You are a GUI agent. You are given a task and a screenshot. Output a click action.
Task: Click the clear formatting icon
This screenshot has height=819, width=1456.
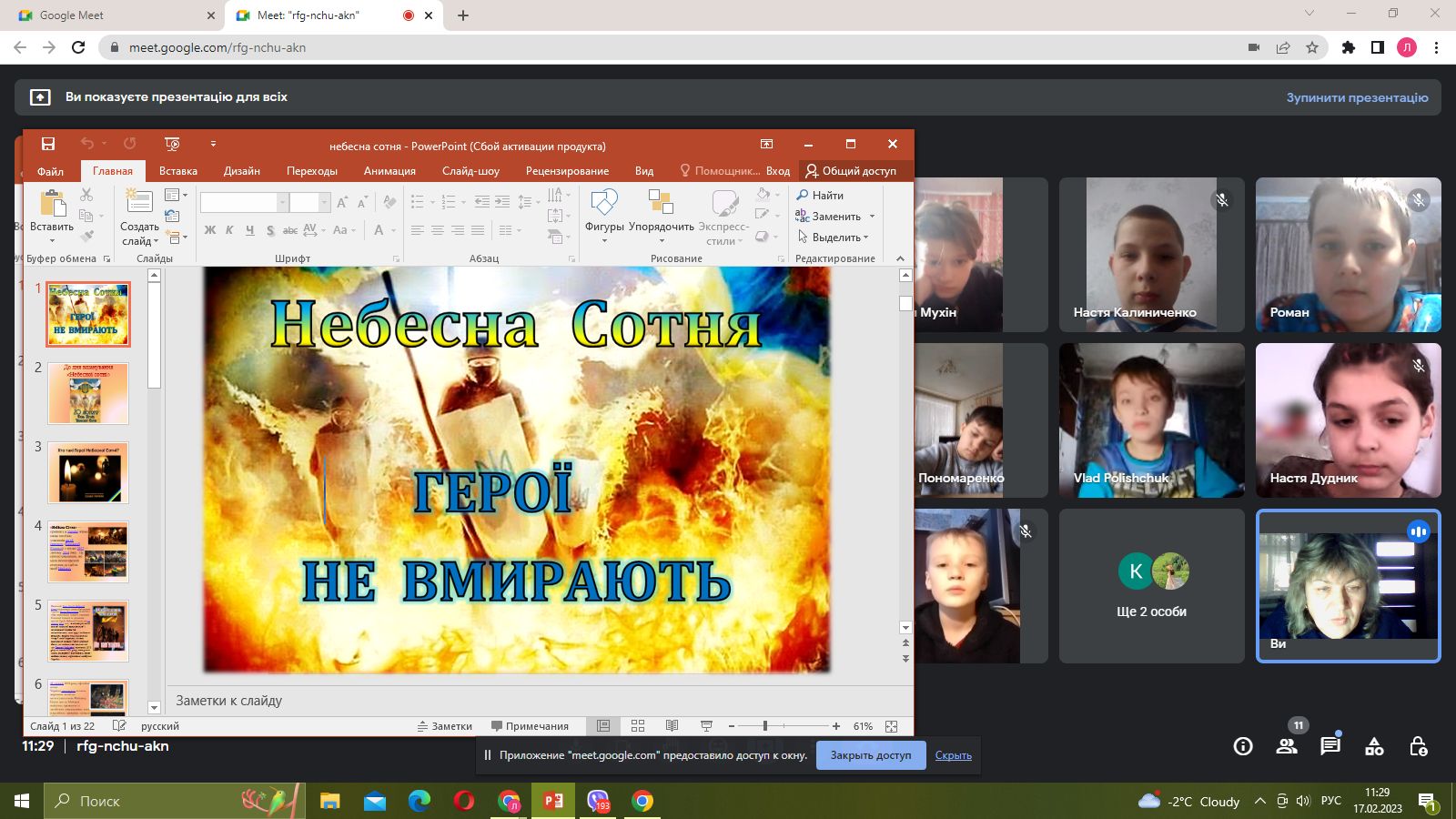pos(389,202)
